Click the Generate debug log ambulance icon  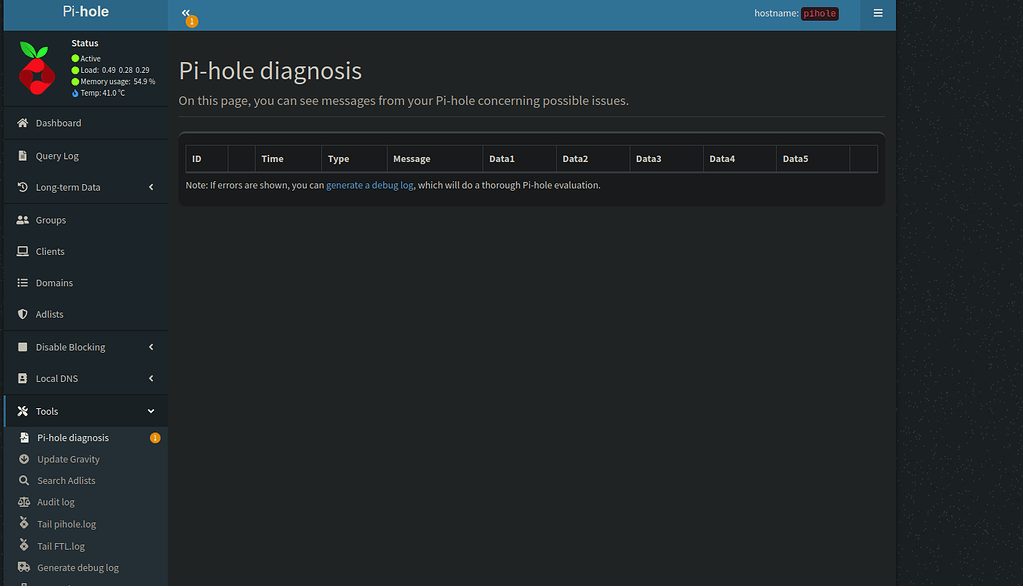click(x=24, y=567)
